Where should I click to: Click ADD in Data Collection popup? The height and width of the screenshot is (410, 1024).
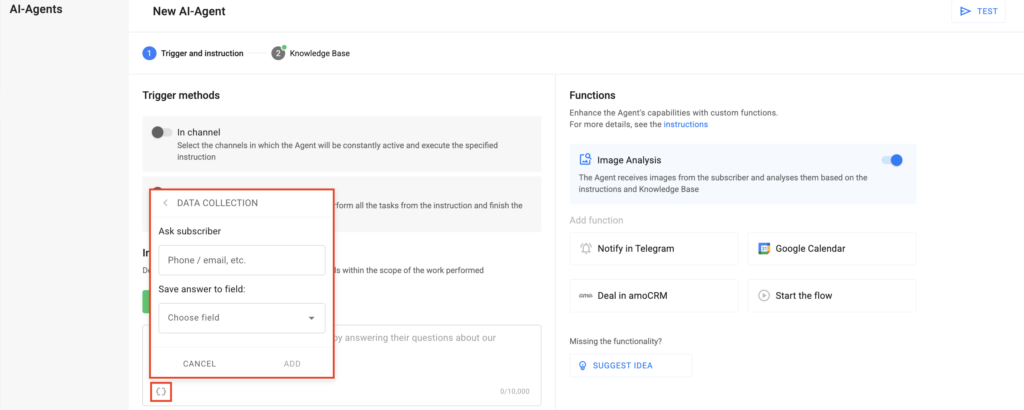(x=292, y=363)
